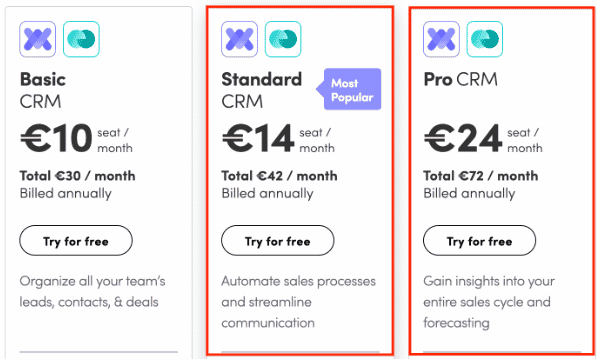Click the Total €42 / month text
Screen dimensions: 598x361
280,176
